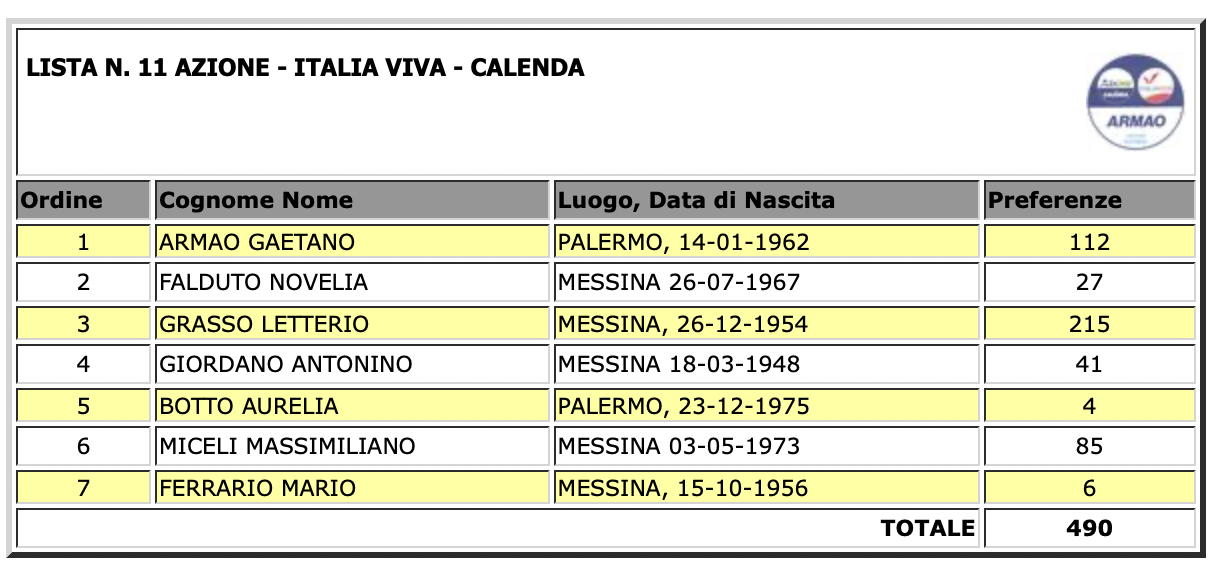Click the GRASSO LETTERIO name cell
Screen dimensions: 1218x572
pyautogui.click(x=353, y=324)
